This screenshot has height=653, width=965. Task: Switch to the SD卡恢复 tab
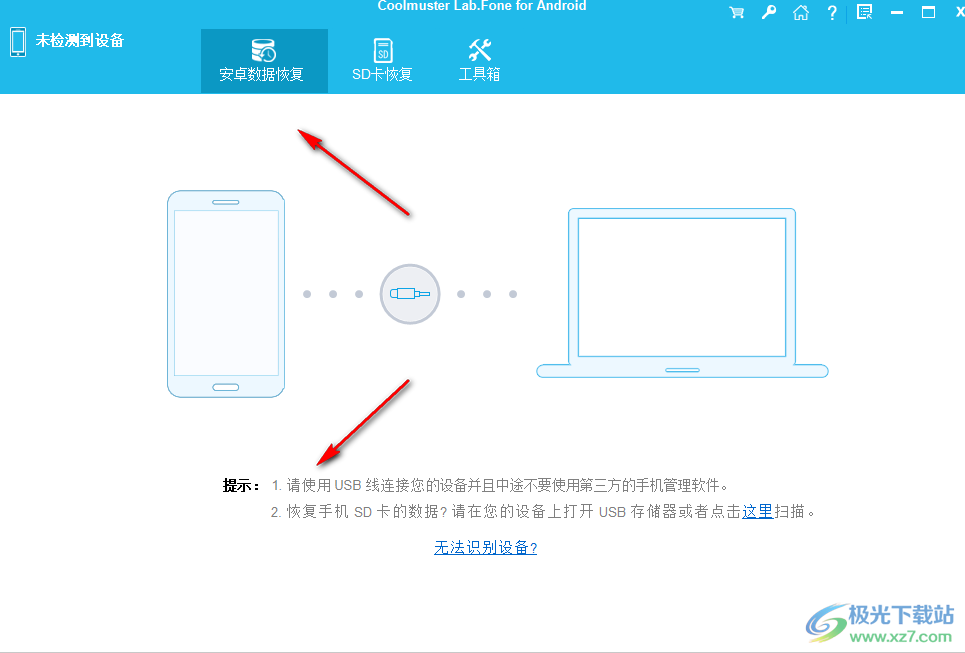(x=381, y=60)
